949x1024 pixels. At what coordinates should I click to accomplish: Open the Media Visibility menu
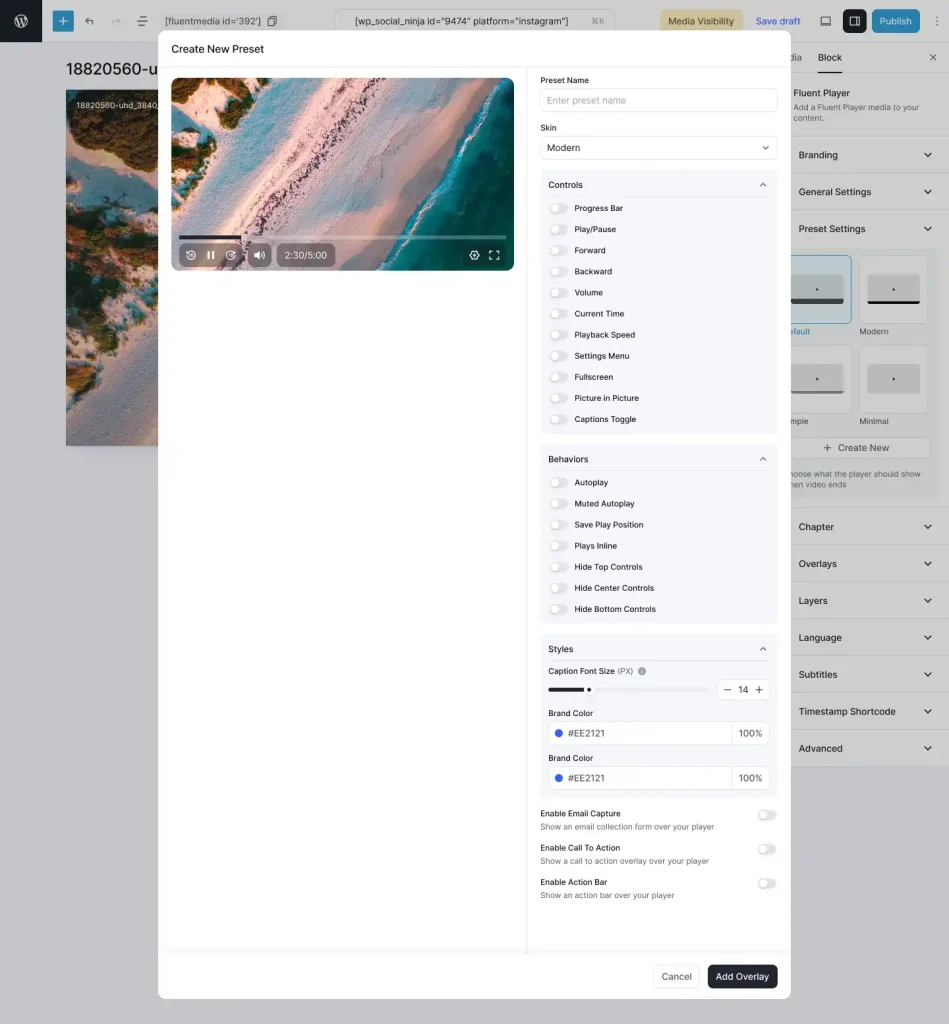[x=701, y=20]
